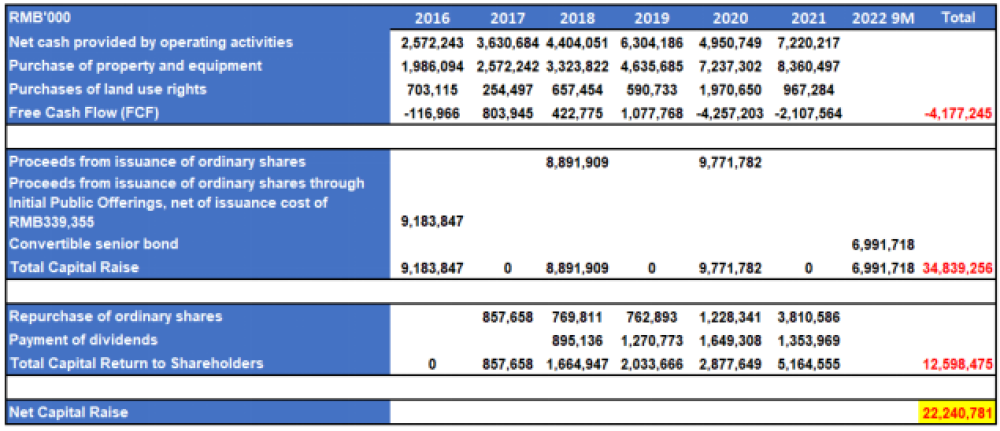This screenshot has height=431, width=1000.
Task: Click dividends value 1,353,969
Action: point(808,340)
